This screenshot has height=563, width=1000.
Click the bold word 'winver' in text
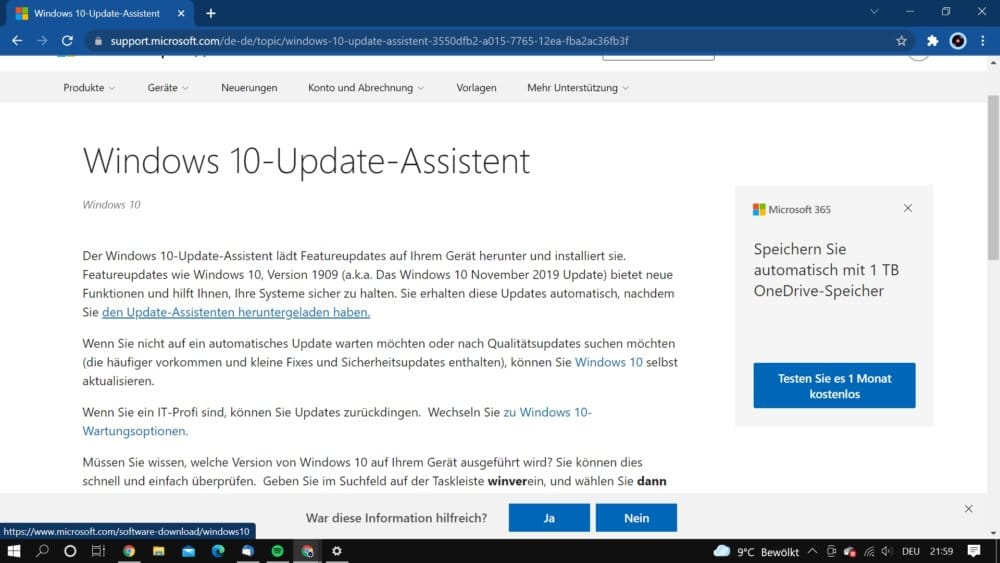pyautogui.click(x=508, y=481)
